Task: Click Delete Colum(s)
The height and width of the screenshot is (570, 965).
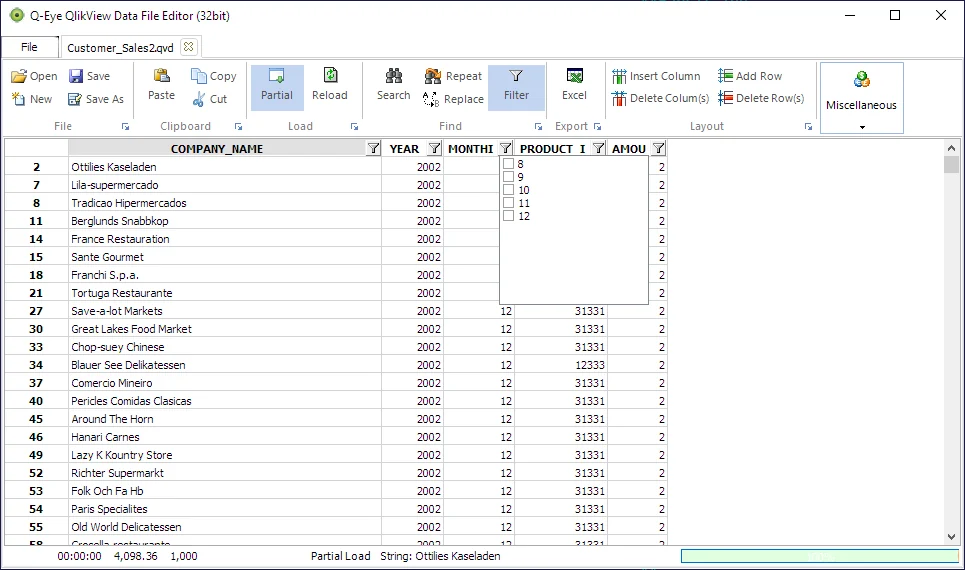Action: tap(660, 98)
